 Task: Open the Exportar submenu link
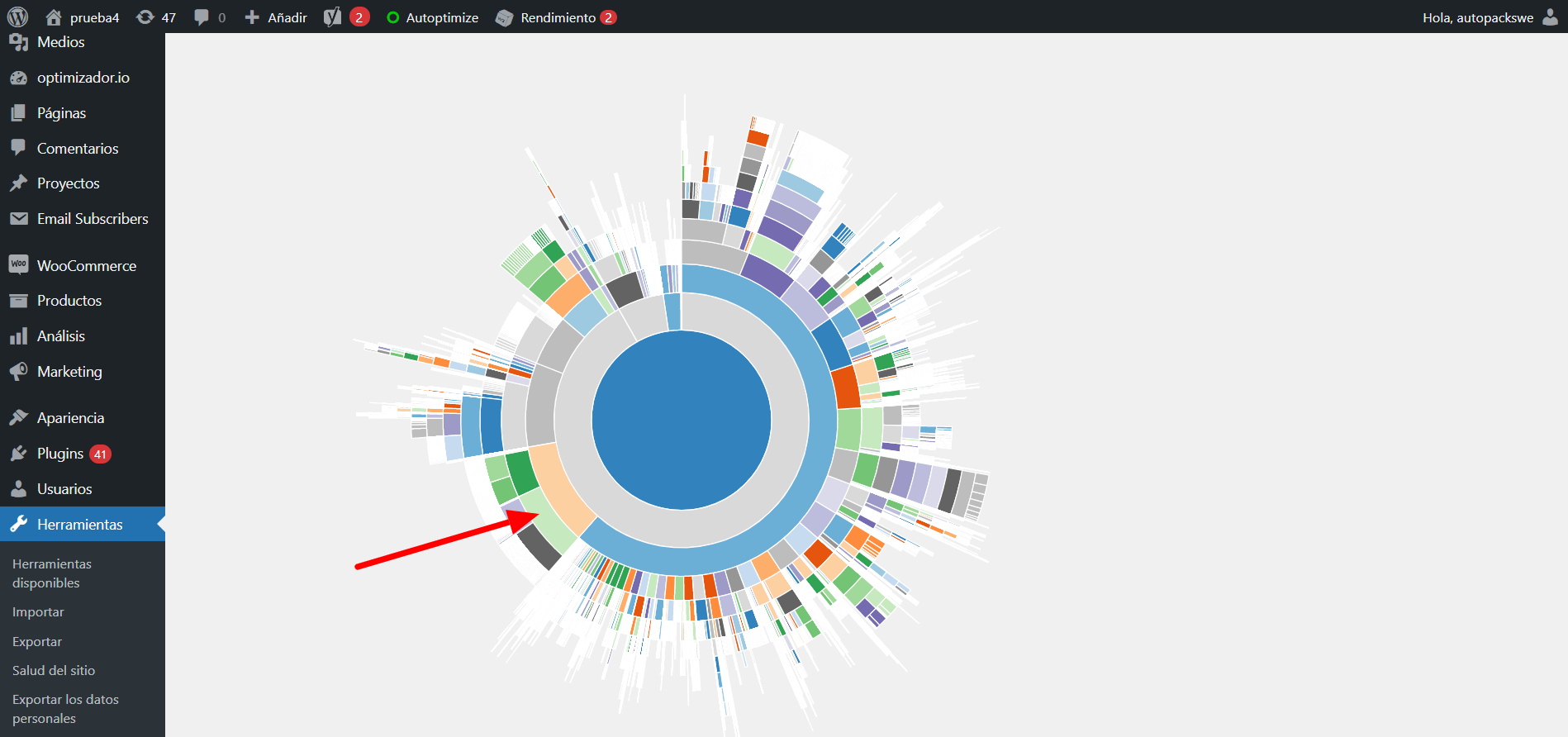[x=37, y=642]
